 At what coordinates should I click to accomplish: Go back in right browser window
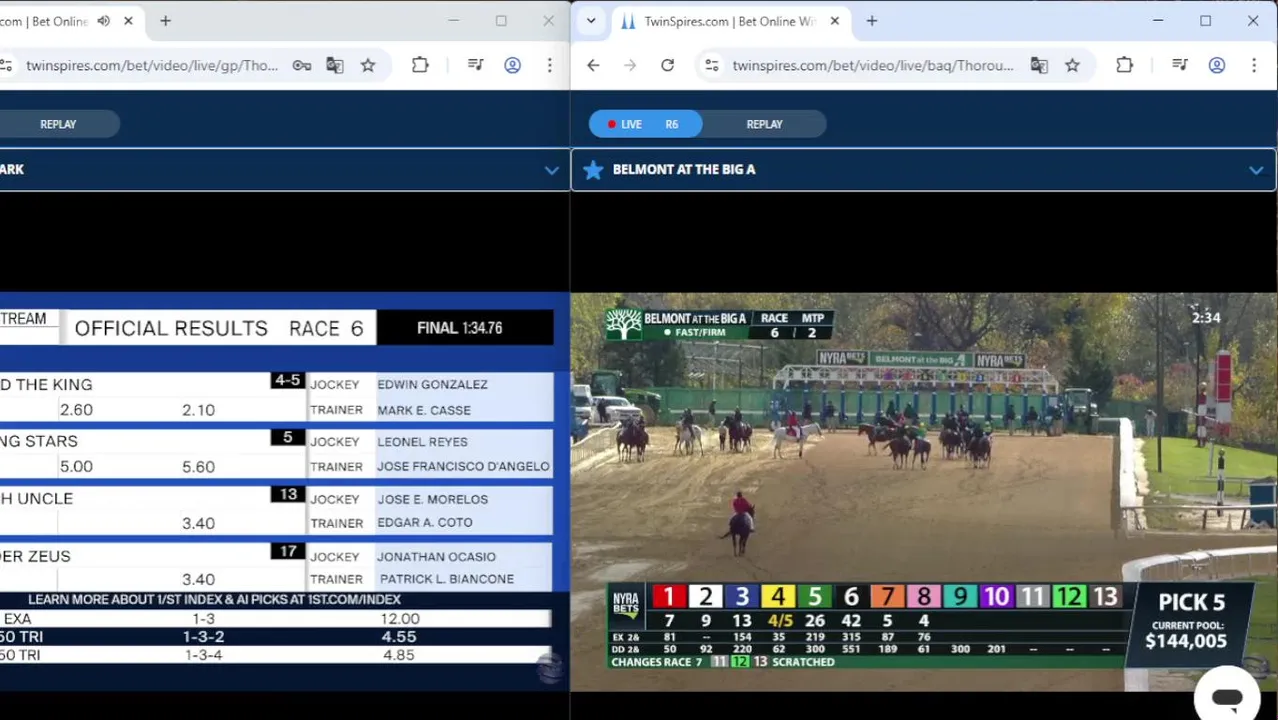(593, 66)
